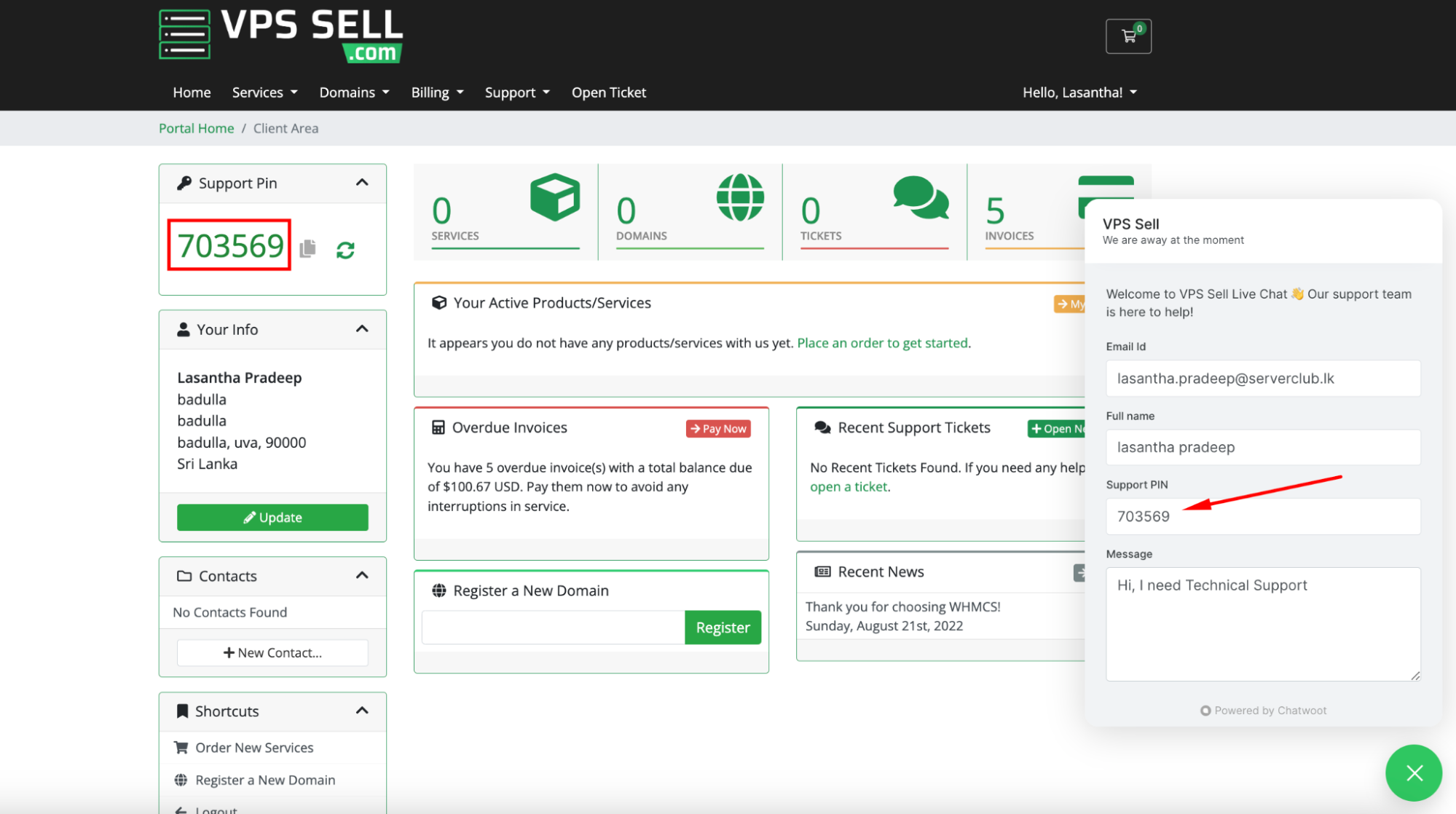Click the Domains globe icon

point(740,197)
